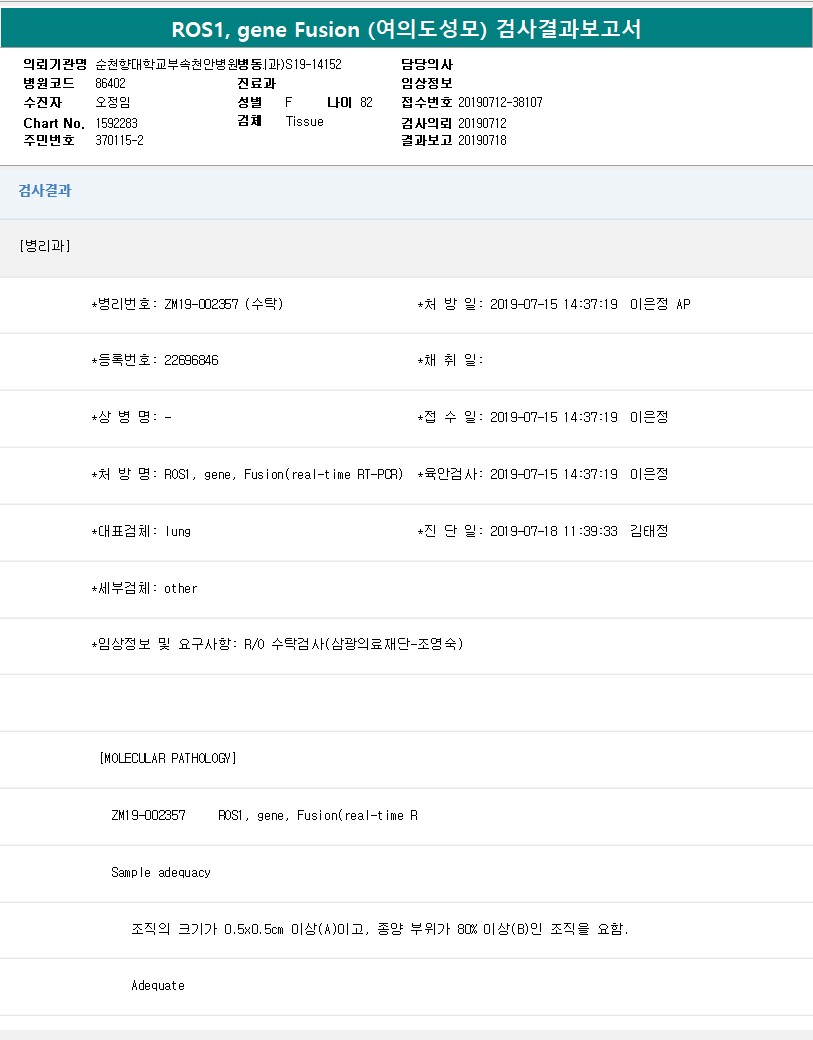813x1040 pixels.
Task: Select the 처방명 ROS1 real-time RT-PCR text
Action: (284, 474)
